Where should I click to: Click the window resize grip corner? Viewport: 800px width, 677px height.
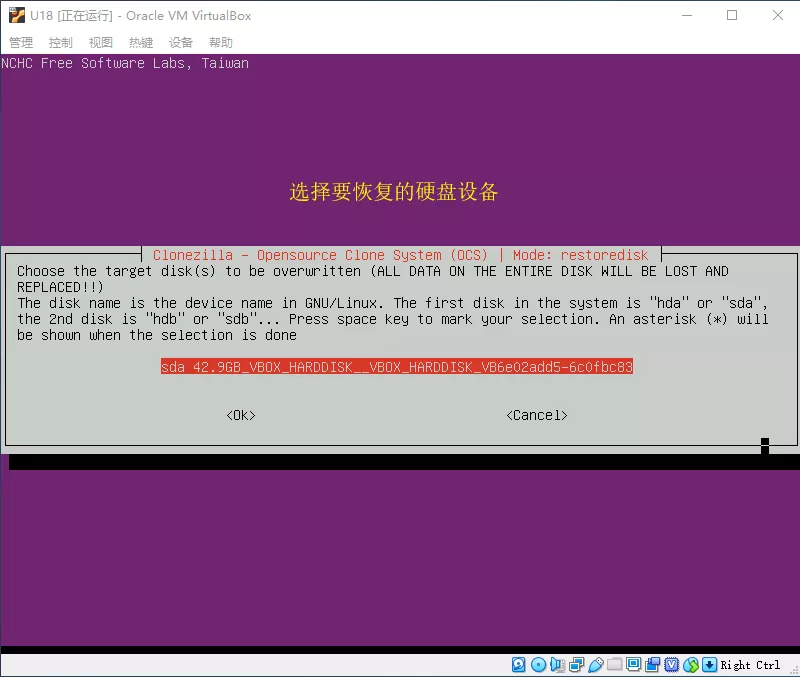[794, 671]
